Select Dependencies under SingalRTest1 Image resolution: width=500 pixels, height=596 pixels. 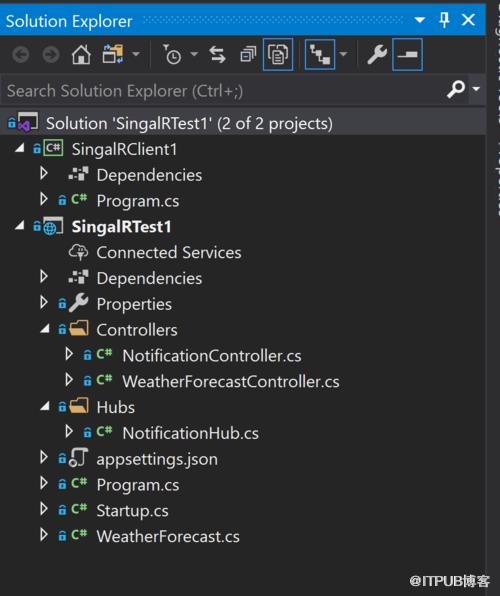tap(149, 278)
